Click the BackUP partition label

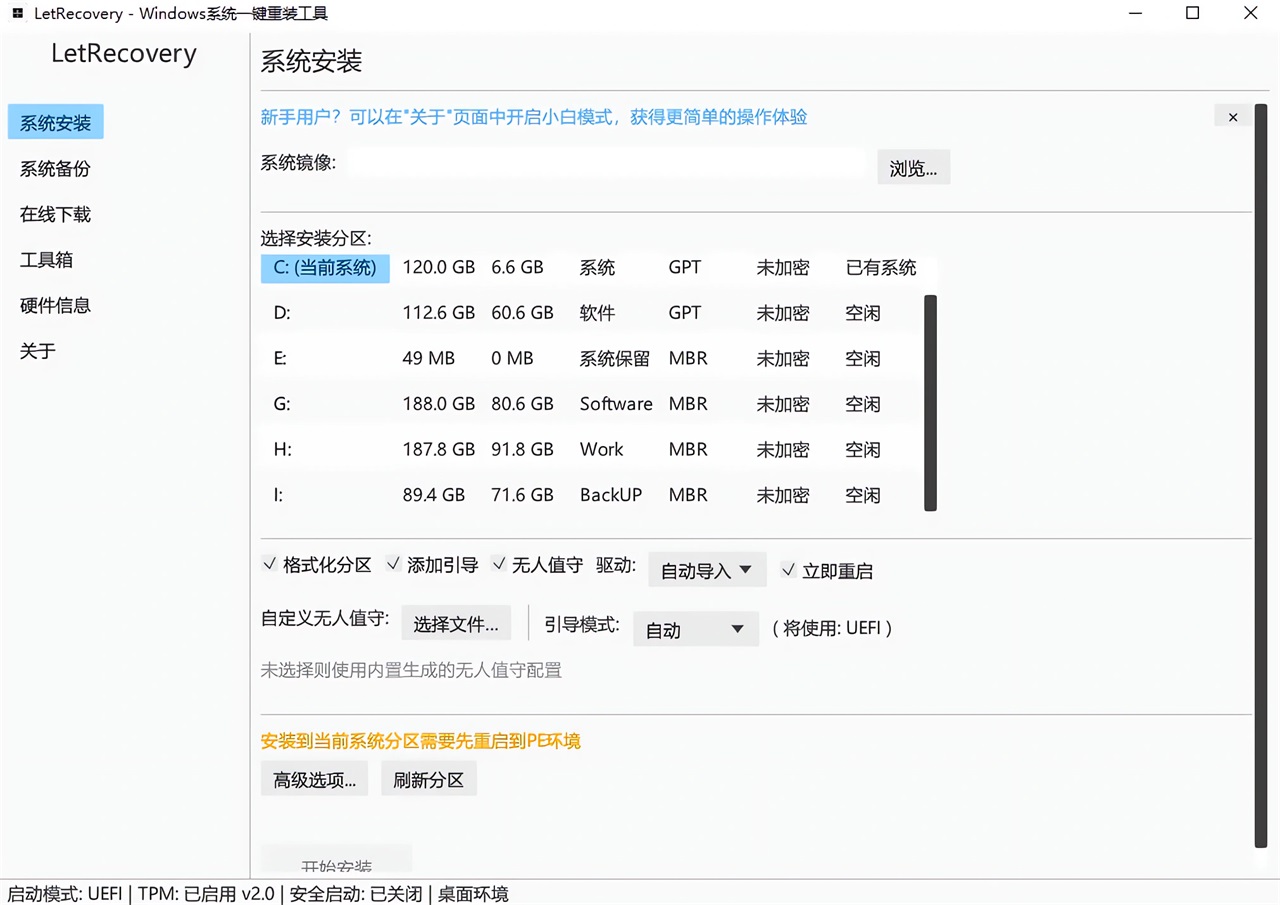[611, 495]
